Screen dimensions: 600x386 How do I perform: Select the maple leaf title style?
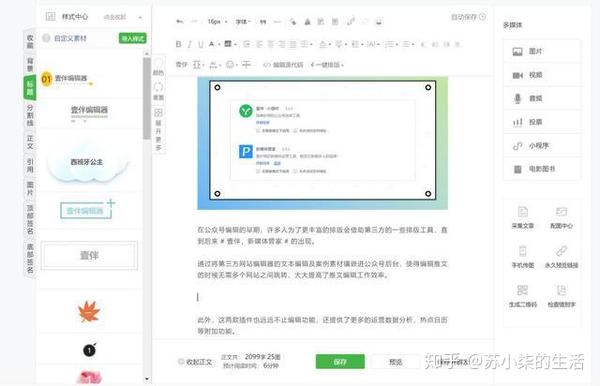pos(89,311)
